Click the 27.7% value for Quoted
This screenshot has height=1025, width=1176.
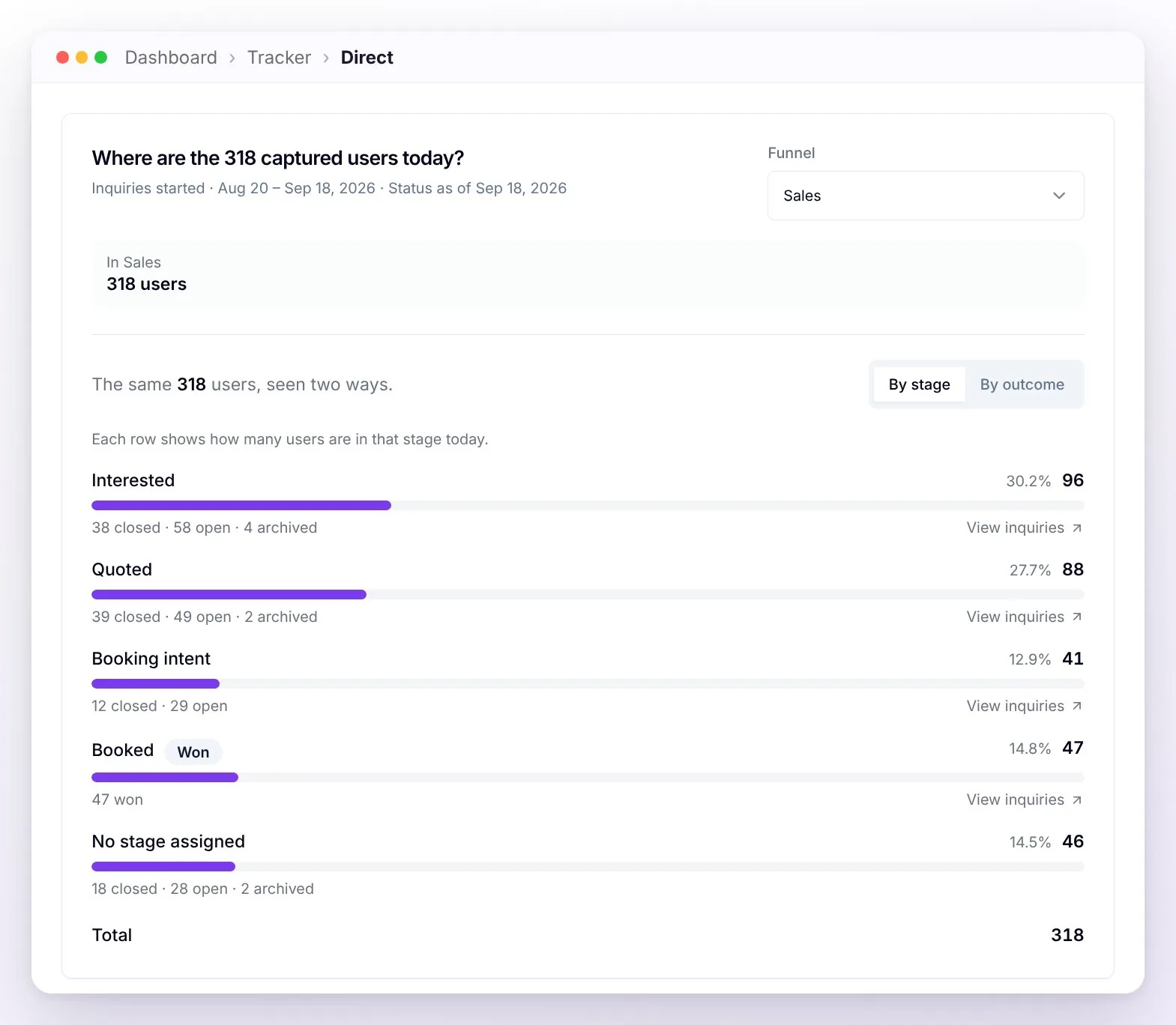1030,570
